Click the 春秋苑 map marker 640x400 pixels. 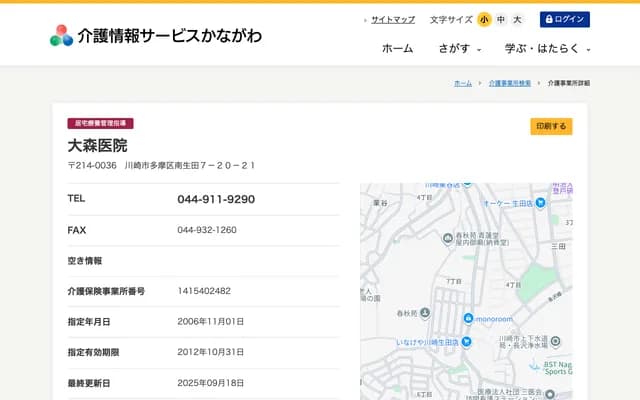point(426,312)
